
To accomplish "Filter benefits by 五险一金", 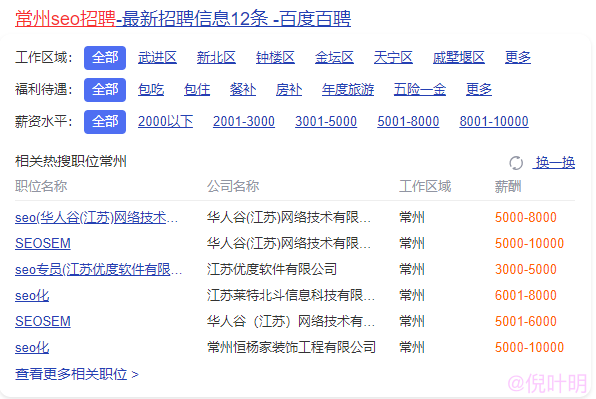I will [x=420, y=90].
